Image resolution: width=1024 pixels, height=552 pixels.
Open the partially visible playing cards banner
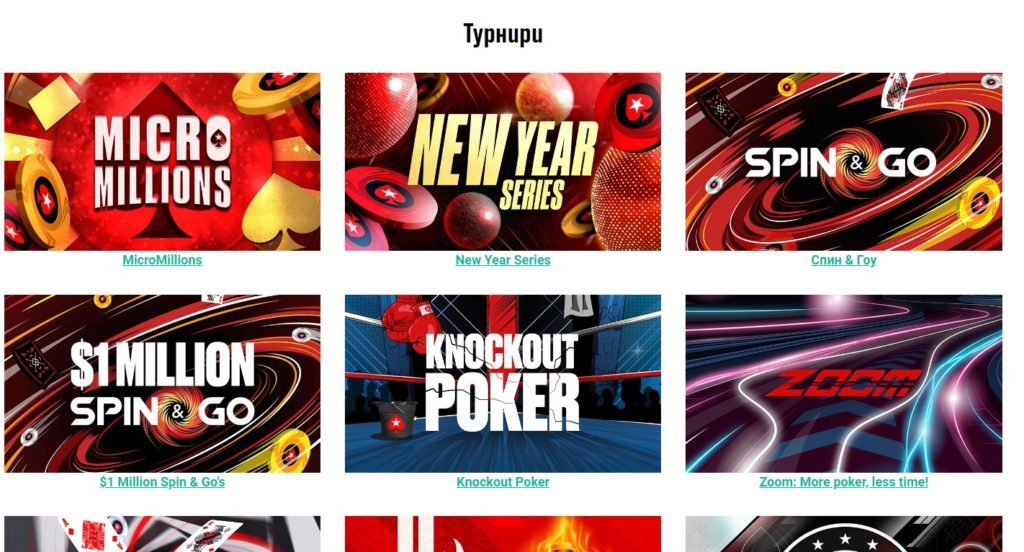(162, 534)
